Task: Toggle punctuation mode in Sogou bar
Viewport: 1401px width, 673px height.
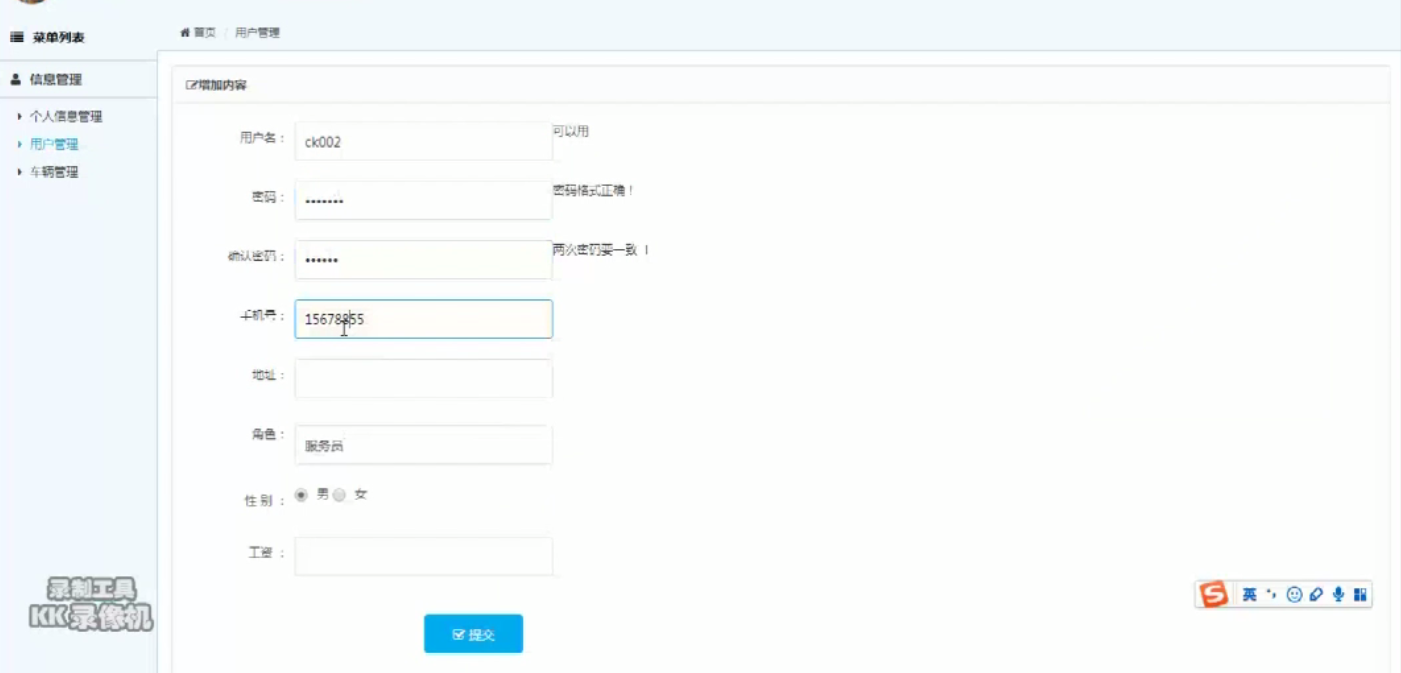Action: pos(1272,594)
